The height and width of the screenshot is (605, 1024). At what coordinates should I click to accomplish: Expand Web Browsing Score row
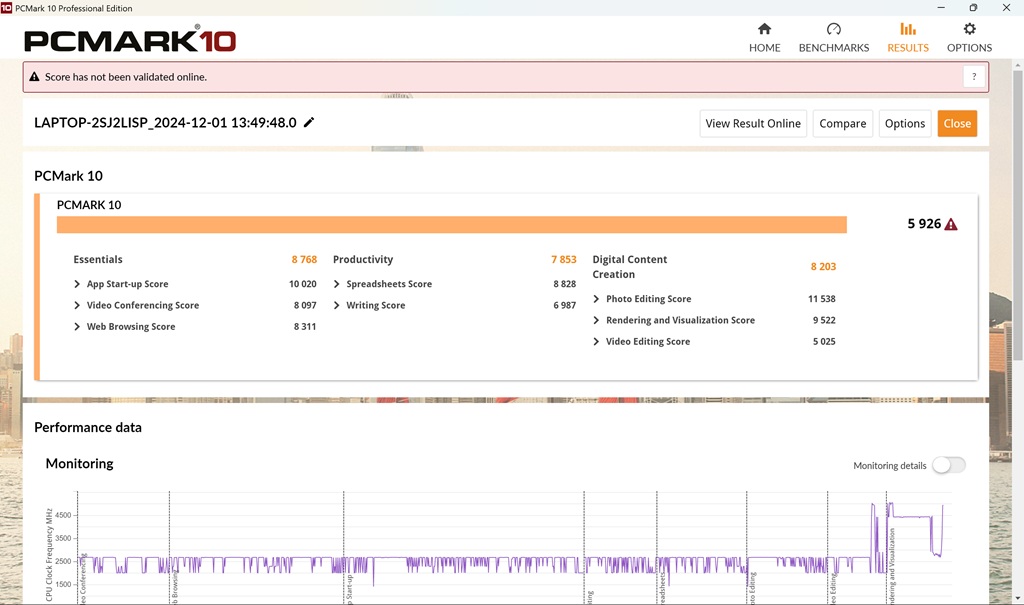[x=77, y=327]
